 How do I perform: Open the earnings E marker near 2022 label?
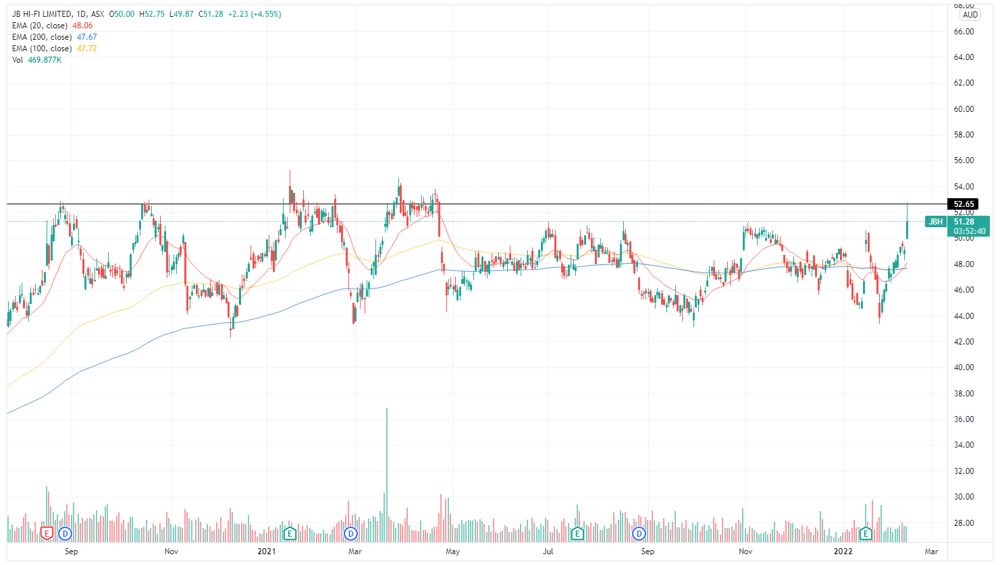[x=866, y=533]
